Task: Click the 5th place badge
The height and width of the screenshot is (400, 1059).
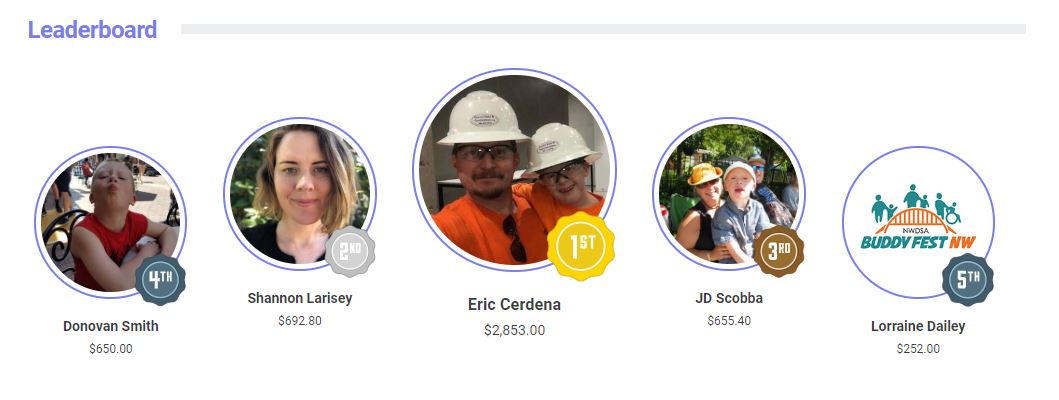Action: coord(968,280)
